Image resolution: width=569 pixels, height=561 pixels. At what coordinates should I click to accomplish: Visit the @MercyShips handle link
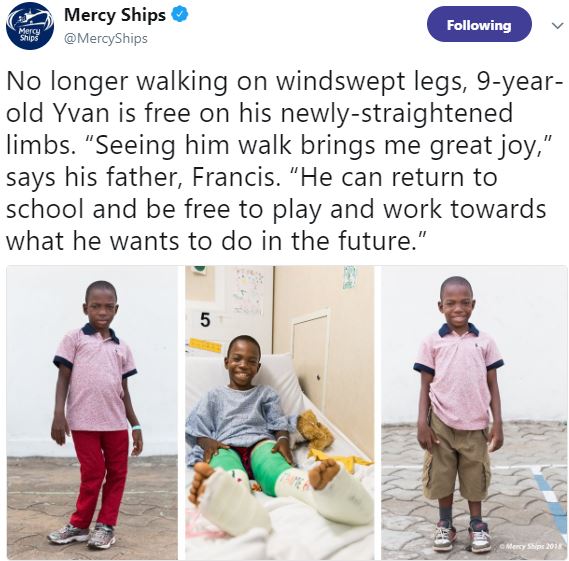pyautogui.click(x=106, y=38)
